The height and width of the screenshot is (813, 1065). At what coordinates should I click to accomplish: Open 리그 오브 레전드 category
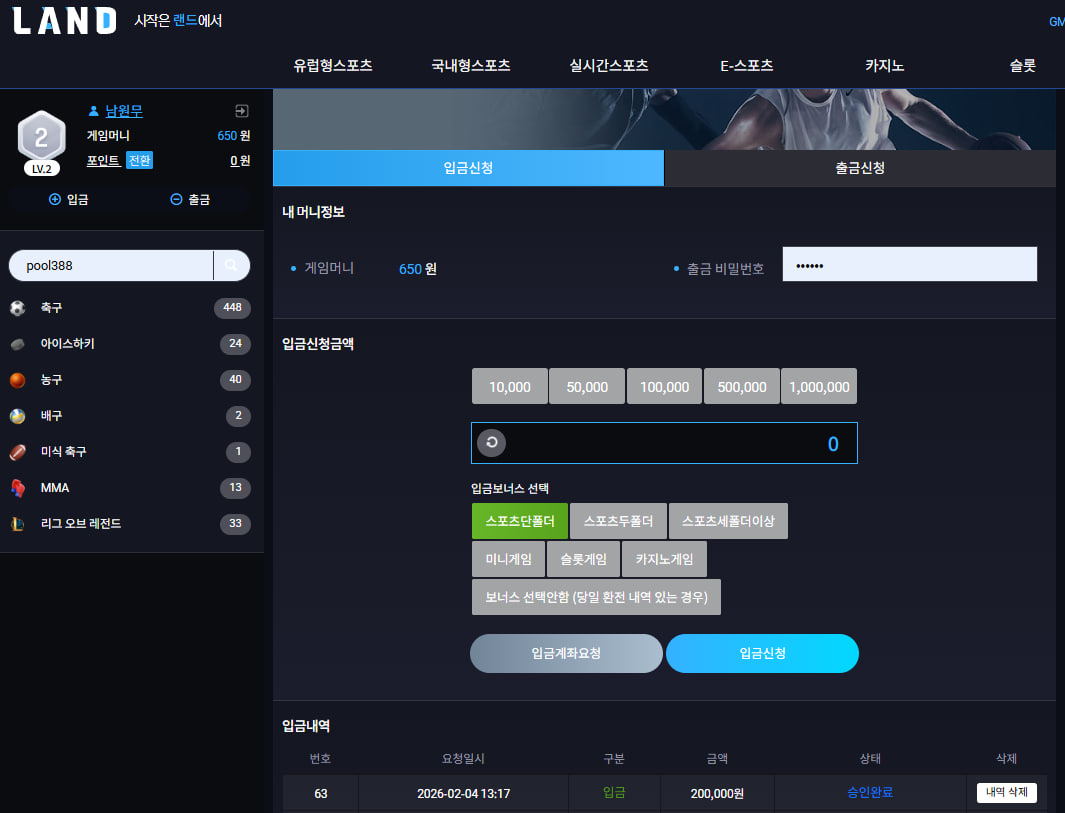(x=131, y=524)
